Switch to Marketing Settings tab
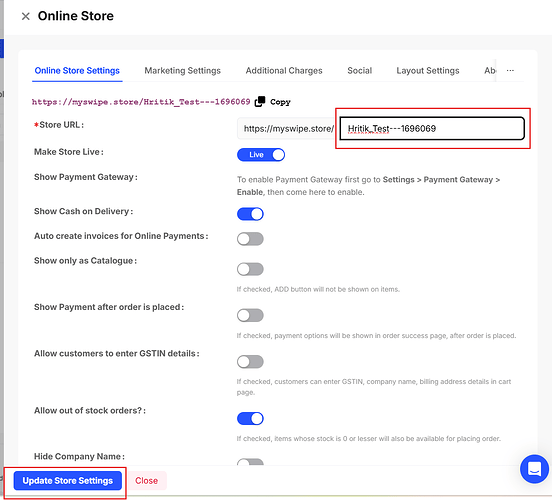 tap(182, 70)
